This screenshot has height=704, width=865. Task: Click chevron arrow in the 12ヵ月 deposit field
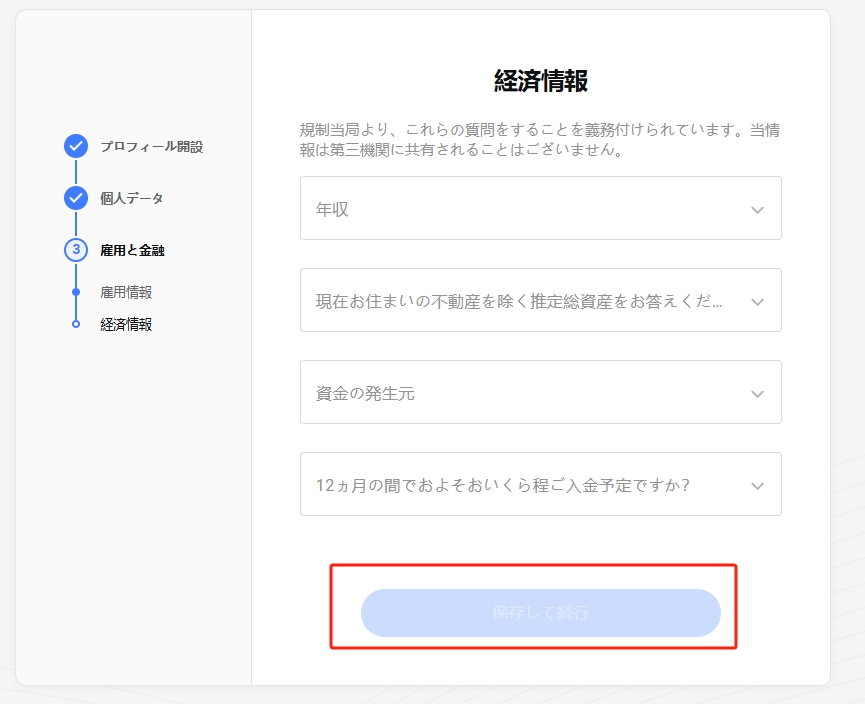point(757,486)
